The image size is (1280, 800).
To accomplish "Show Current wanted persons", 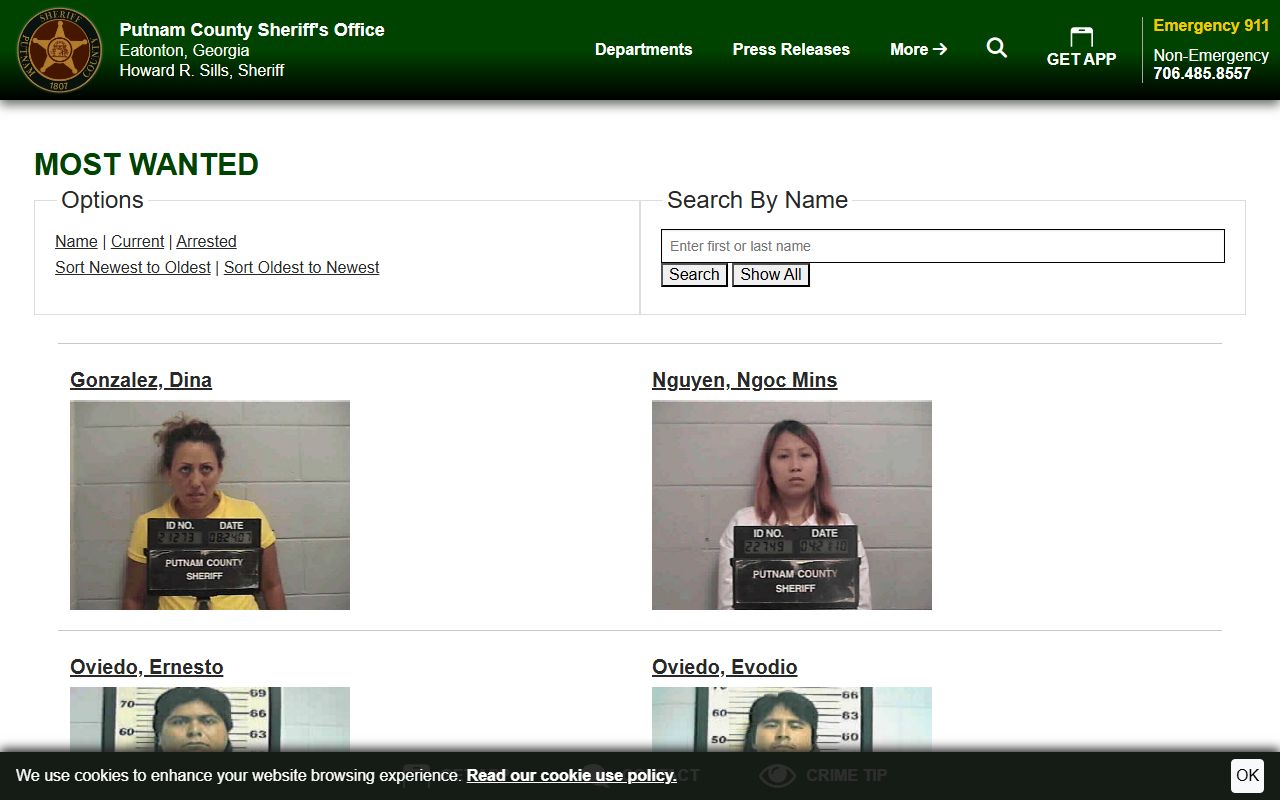I will click(137, 241).
